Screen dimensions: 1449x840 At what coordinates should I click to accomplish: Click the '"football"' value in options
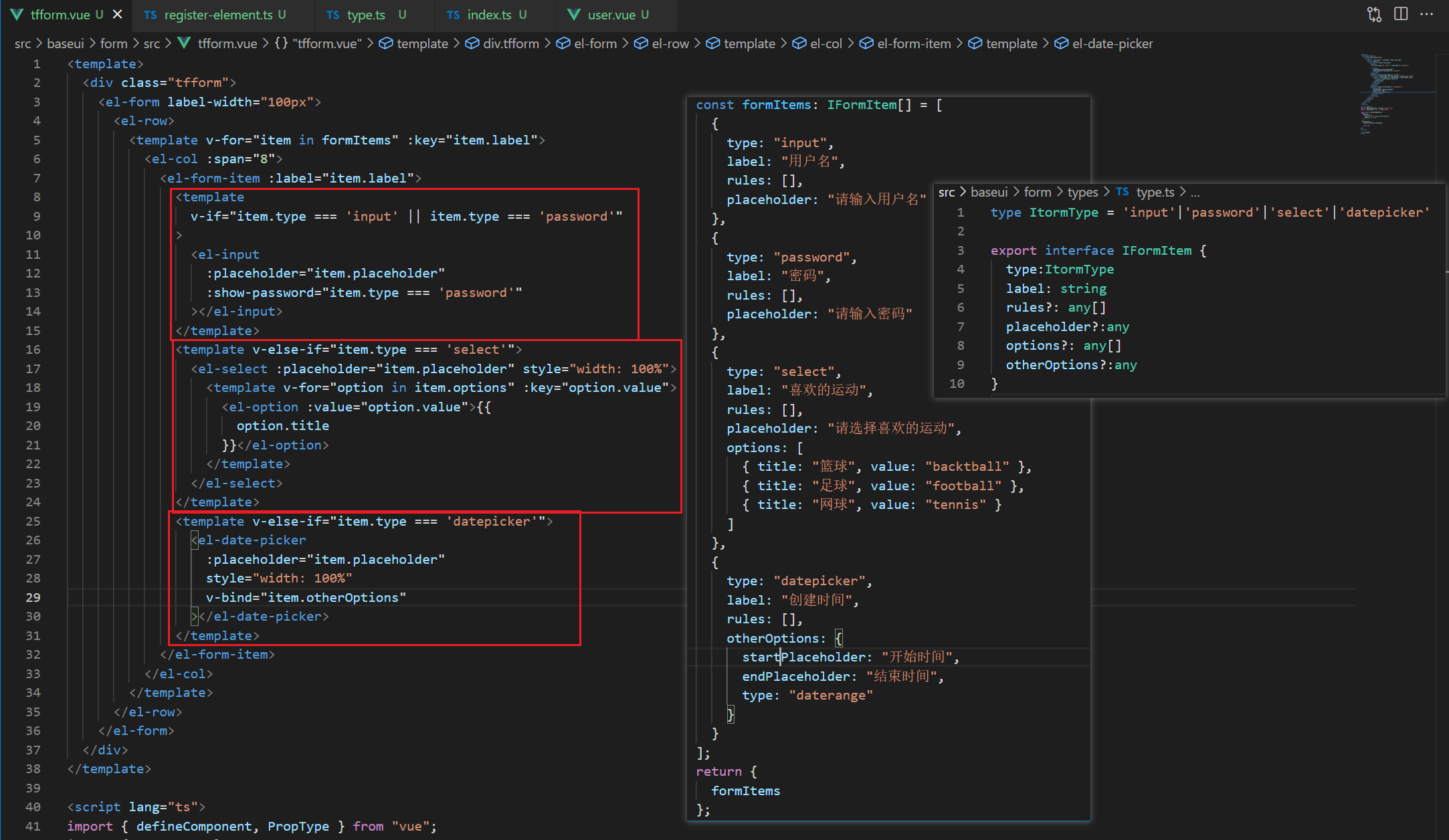coord(963,486)
